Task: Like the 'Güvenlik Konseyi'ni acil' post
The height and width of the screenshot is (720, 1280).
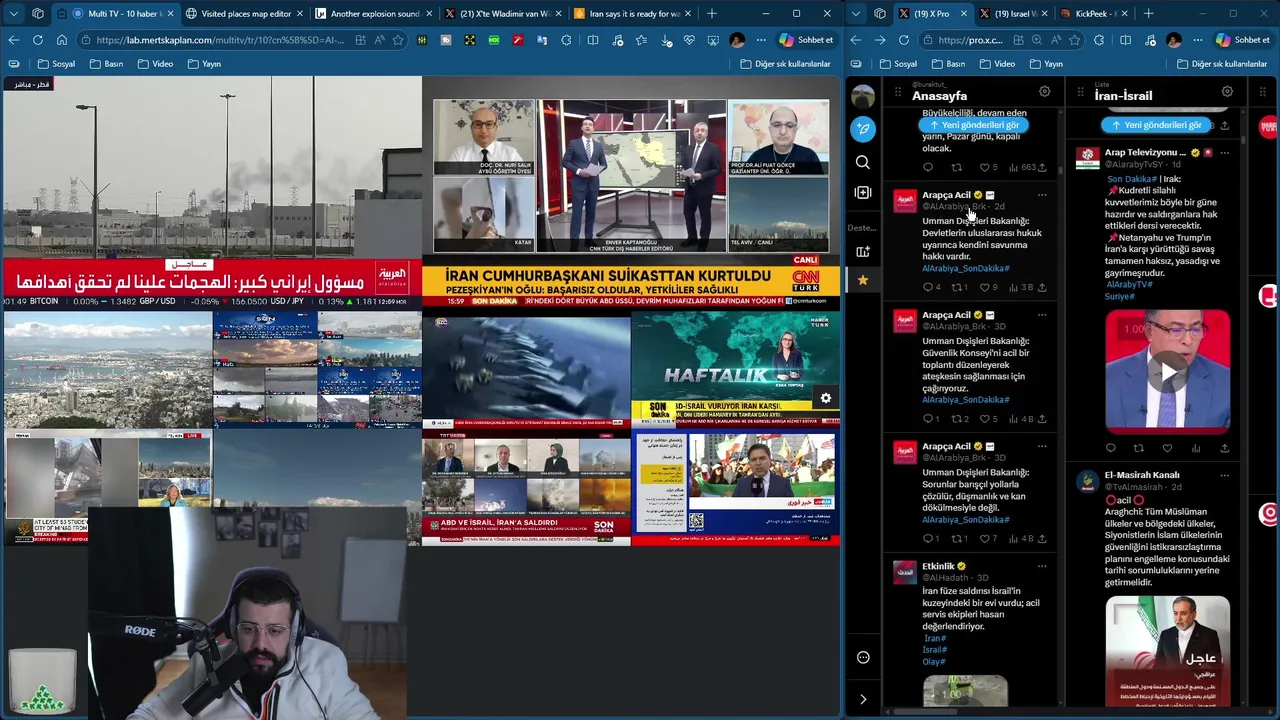Action: (984, 419)
